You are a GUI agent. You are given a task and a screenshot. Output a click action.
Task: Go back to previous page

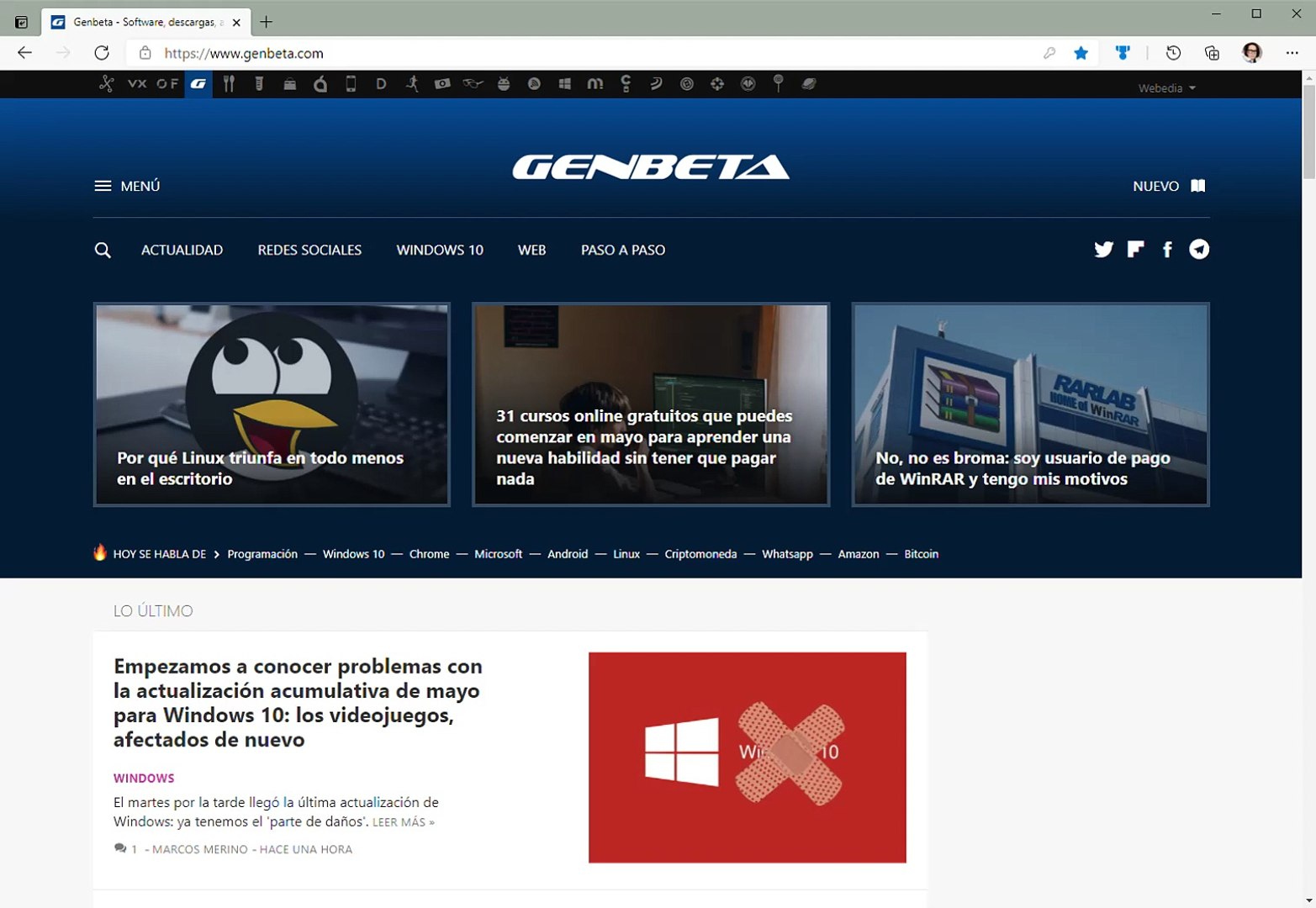[24, 53]
